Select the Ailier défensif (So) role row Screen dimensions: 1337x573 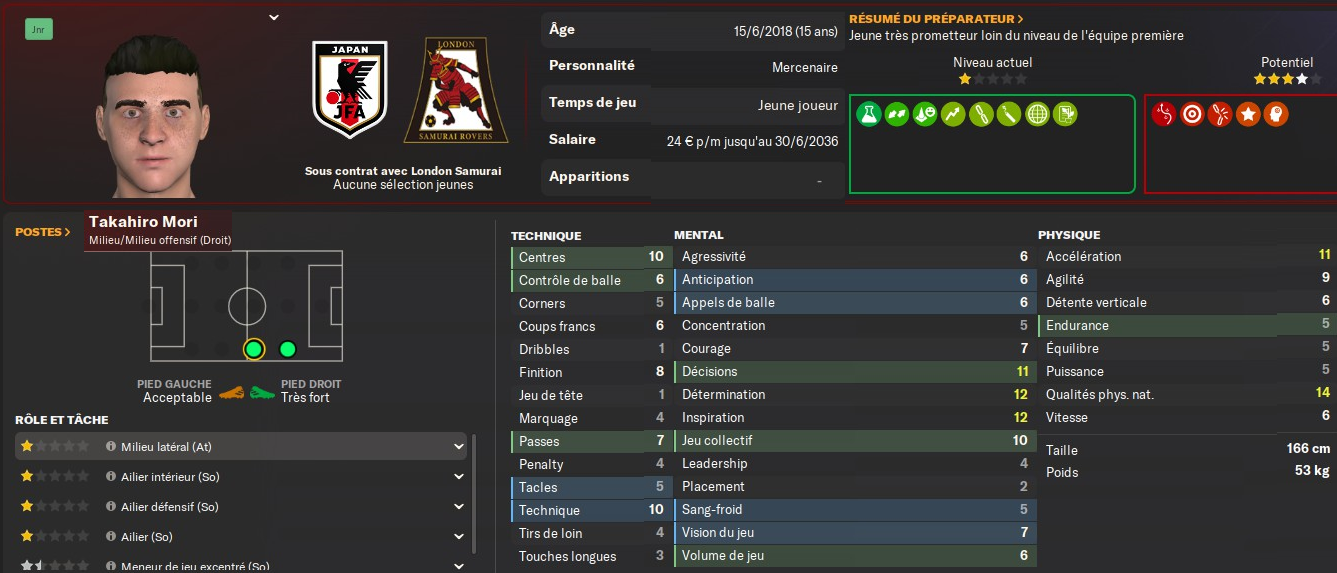coord(240,507)
